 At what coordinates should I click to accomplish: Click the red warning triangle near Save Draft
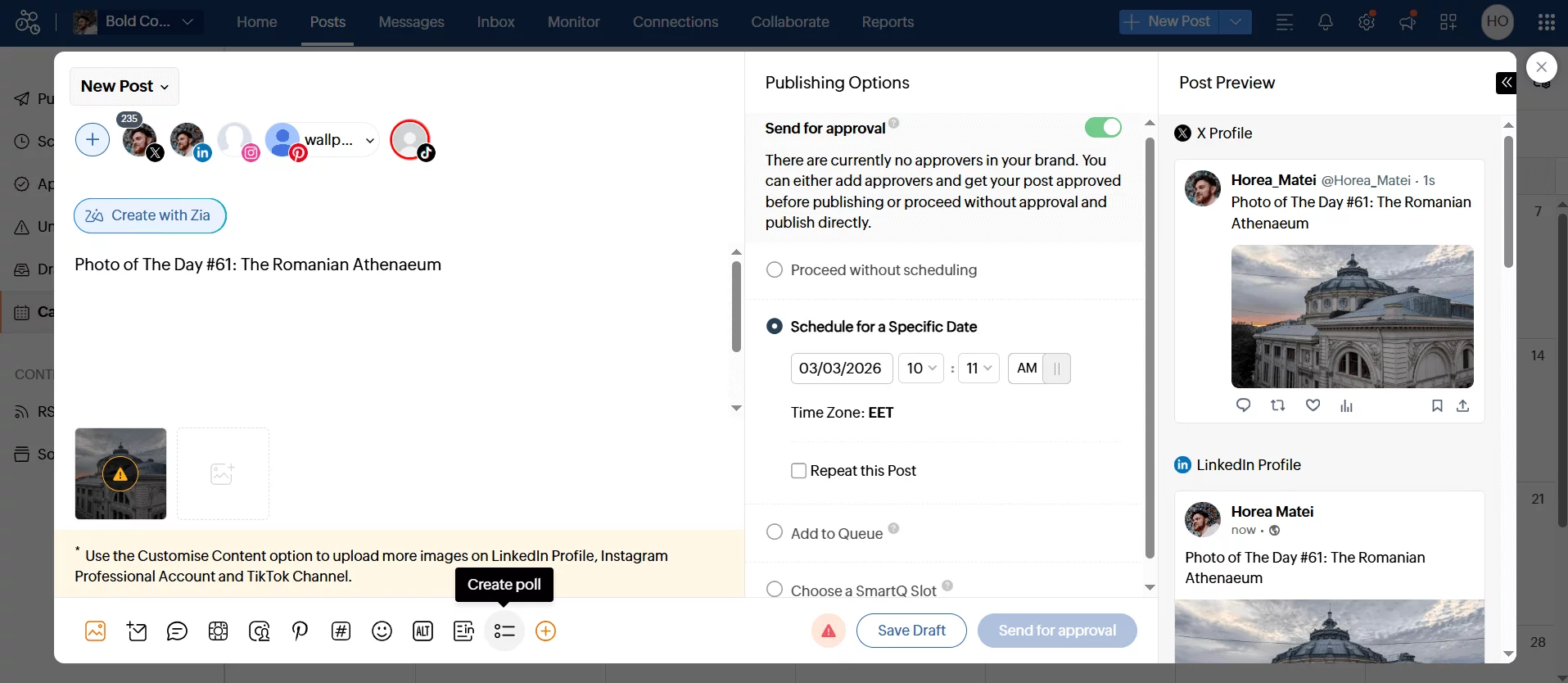coord(829,631)
